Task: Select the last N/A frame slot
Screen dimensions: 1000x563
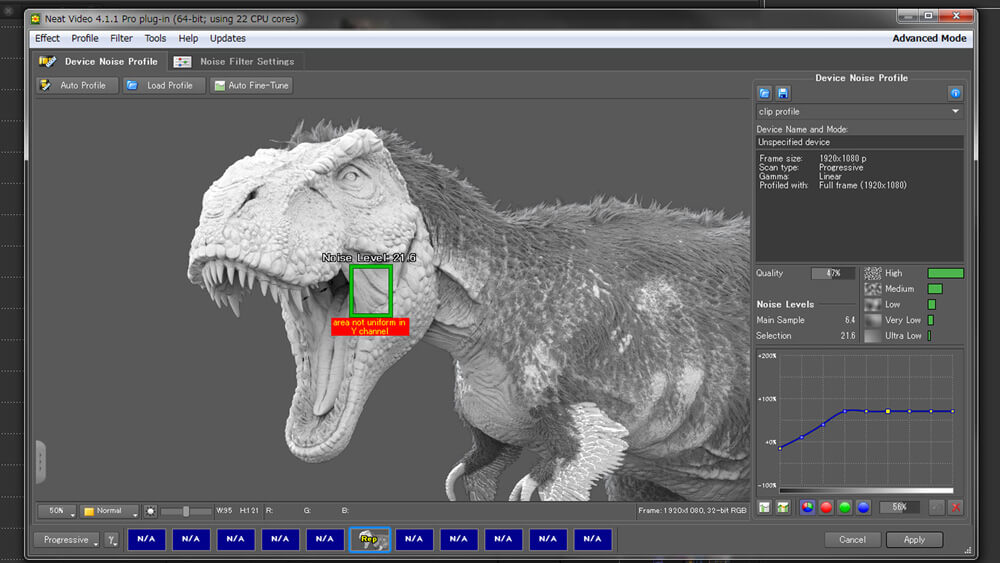Action: 592,539
